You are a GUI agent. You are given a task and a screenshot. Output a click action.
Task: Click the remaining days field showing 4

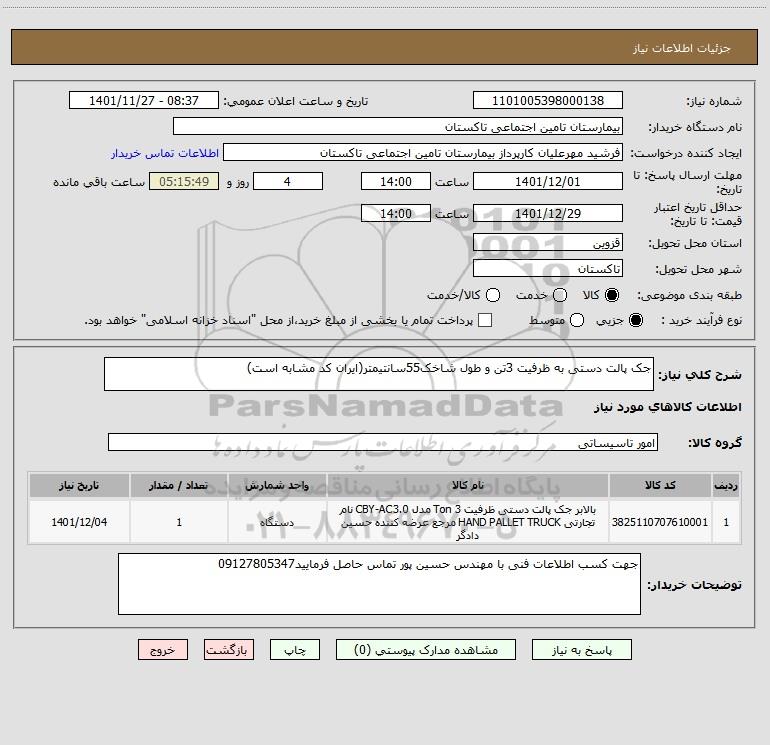coord(288,181)
